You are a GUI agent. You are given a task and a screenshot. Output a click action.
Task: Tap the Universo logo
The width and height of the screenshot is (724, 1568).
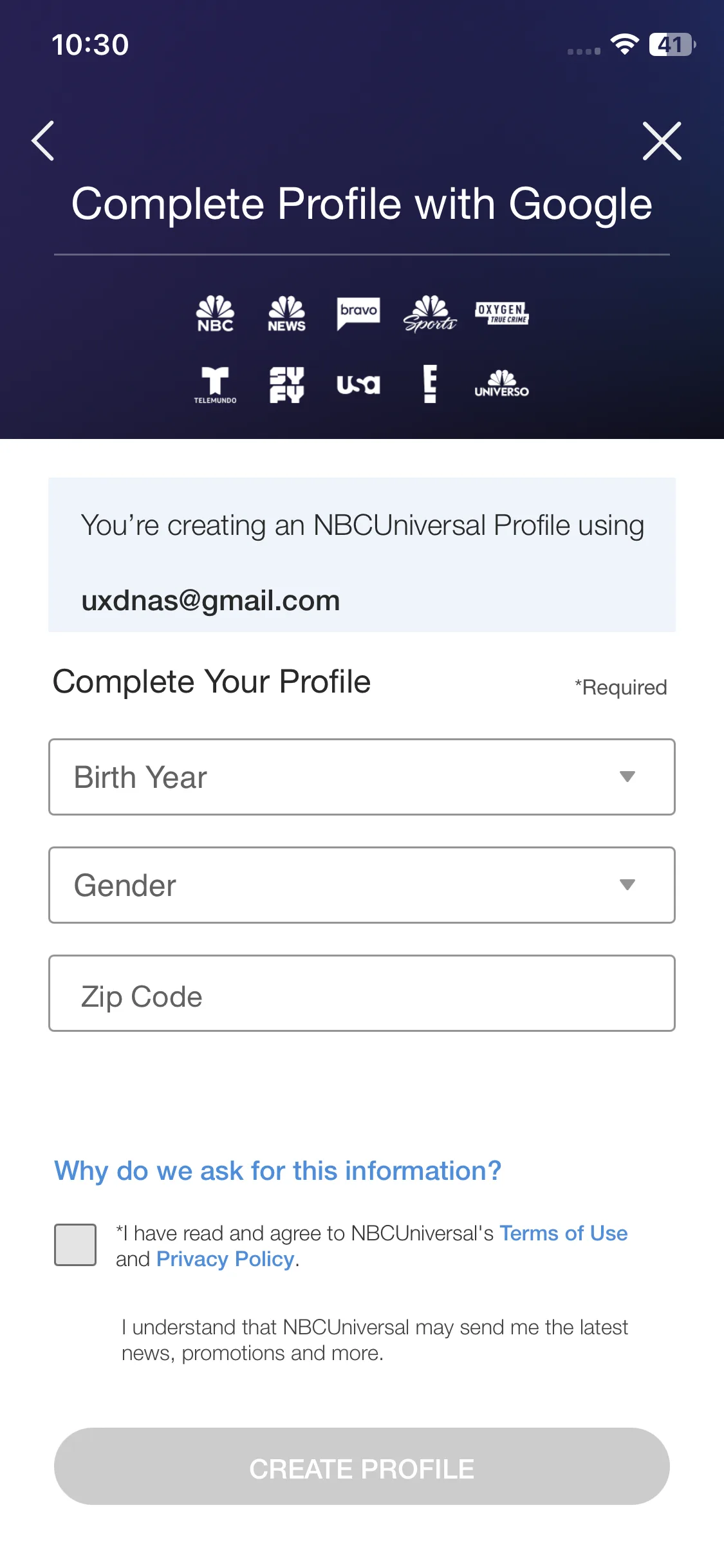[x=502, y=384]
